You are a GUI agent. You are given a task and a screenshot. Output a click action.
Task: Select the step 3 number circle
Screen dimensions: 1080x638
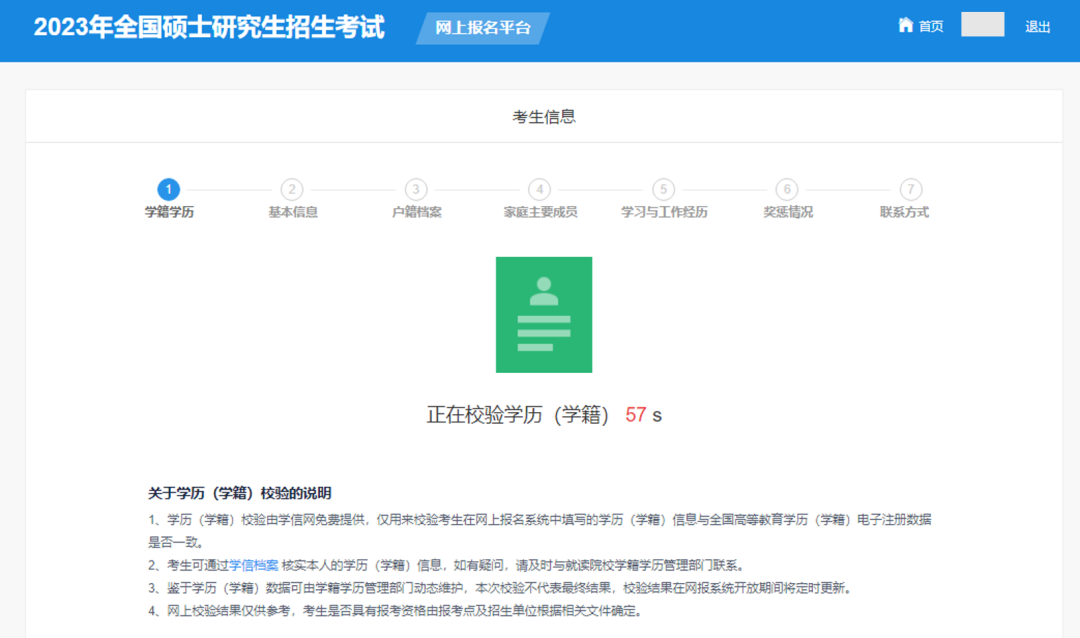pos(416,190)
